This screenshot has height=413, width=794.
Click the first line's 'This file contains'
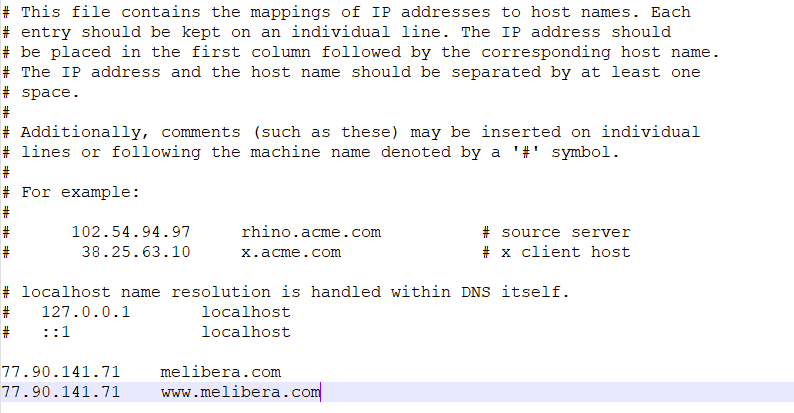pos(110,12)
